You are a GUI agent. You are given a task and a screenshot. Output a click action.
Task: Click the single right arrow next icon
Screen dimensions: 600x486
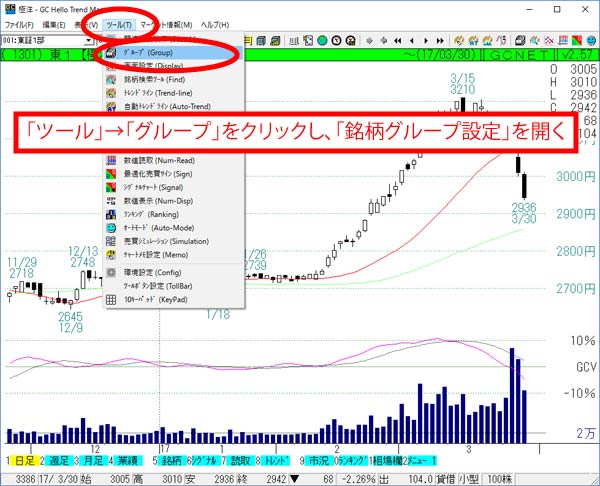(426, 40)
